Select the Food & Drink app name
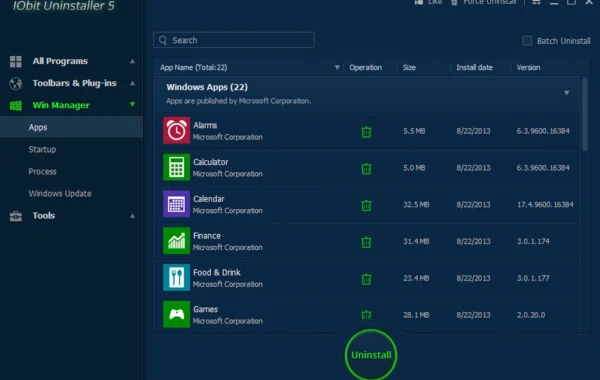The width and height of the screenshot is (600, 380). click(x=217, y=272)
